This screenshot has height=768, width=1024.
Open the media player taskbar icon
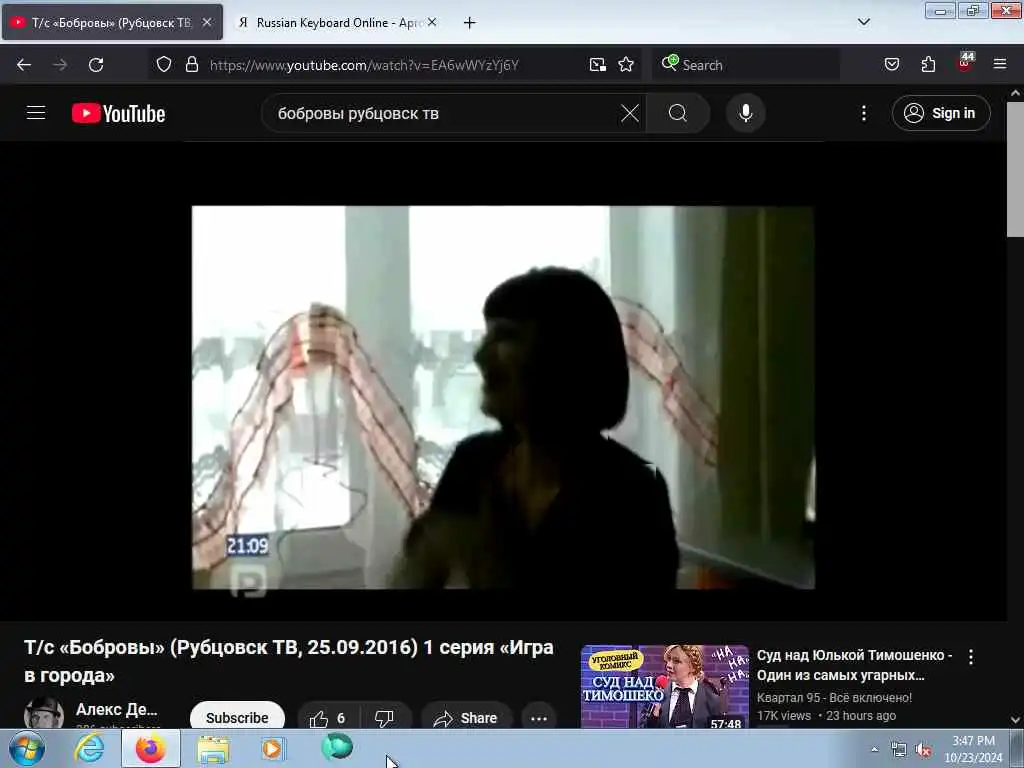(x=272, y=748)
